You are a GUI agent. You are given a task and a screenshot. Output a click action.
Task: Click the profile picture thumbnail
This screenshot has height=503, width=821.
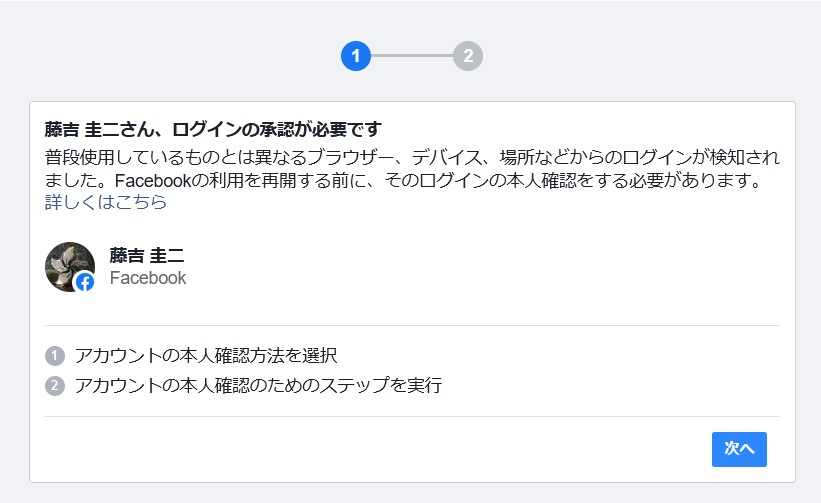pos(70,266)
